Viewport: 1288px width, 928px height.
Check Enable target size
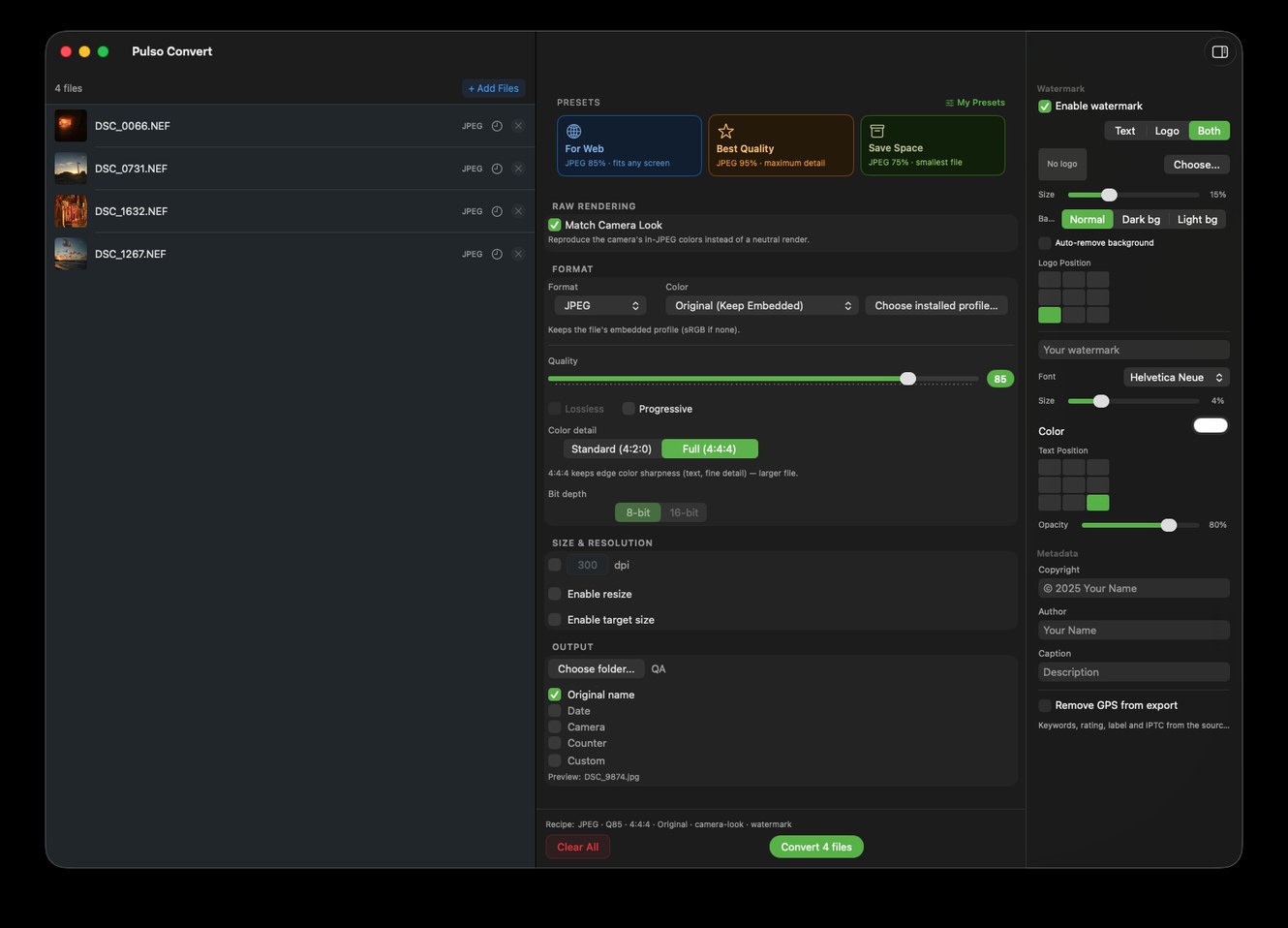tap(555, 620)
